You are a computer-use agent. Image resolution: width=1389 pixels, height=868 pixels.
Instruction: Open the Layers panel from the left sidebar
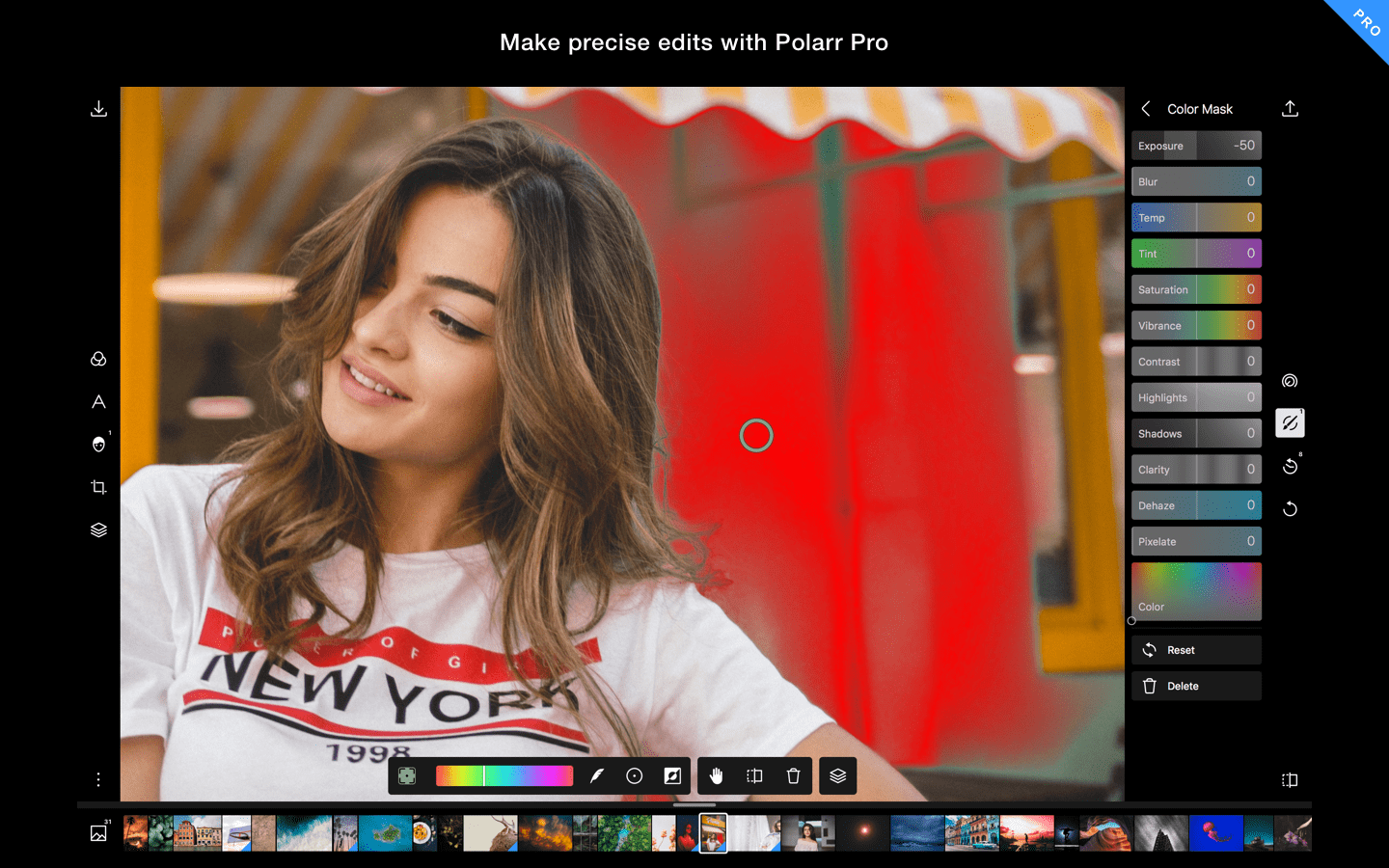point(97,529)
